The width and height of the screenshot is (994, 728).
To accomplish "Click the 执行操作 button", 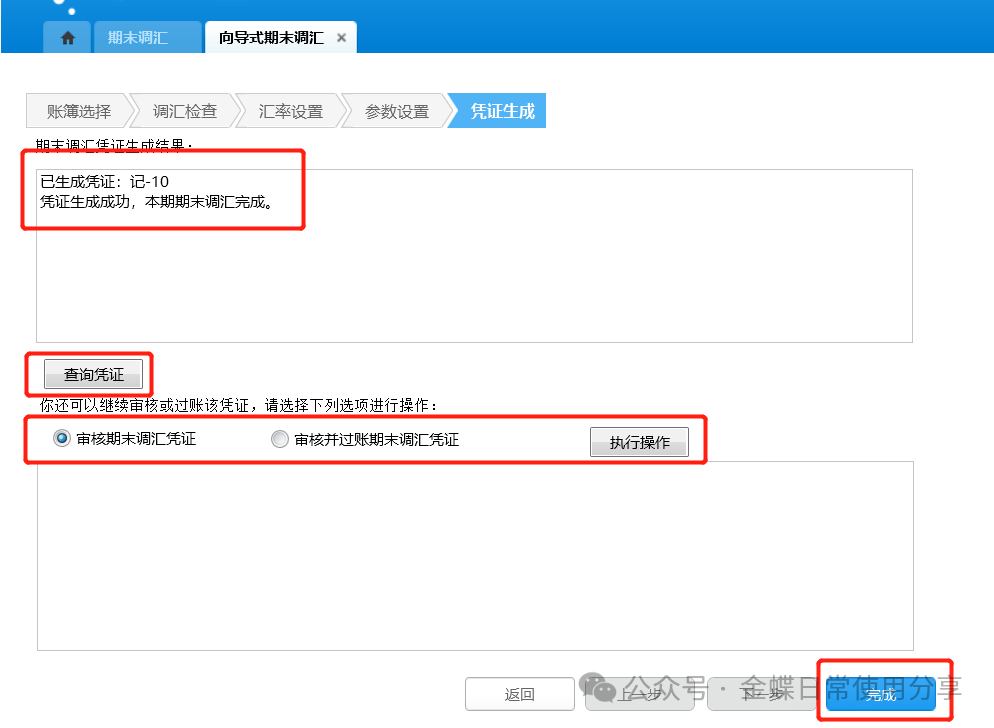I will point(639,442).
